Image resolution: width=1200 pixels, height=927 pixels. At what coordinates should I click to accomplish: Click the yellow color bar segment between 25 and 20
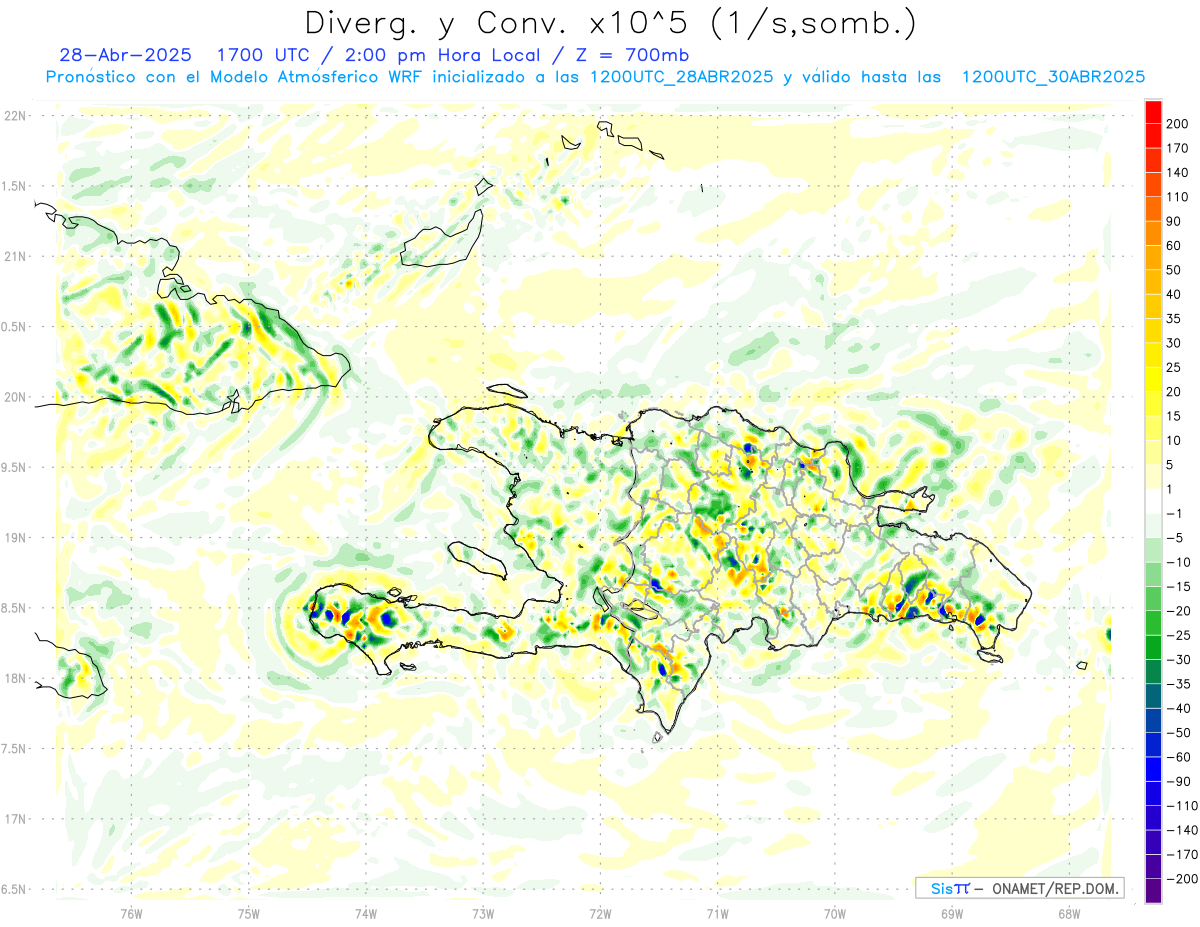(1153, 380)
